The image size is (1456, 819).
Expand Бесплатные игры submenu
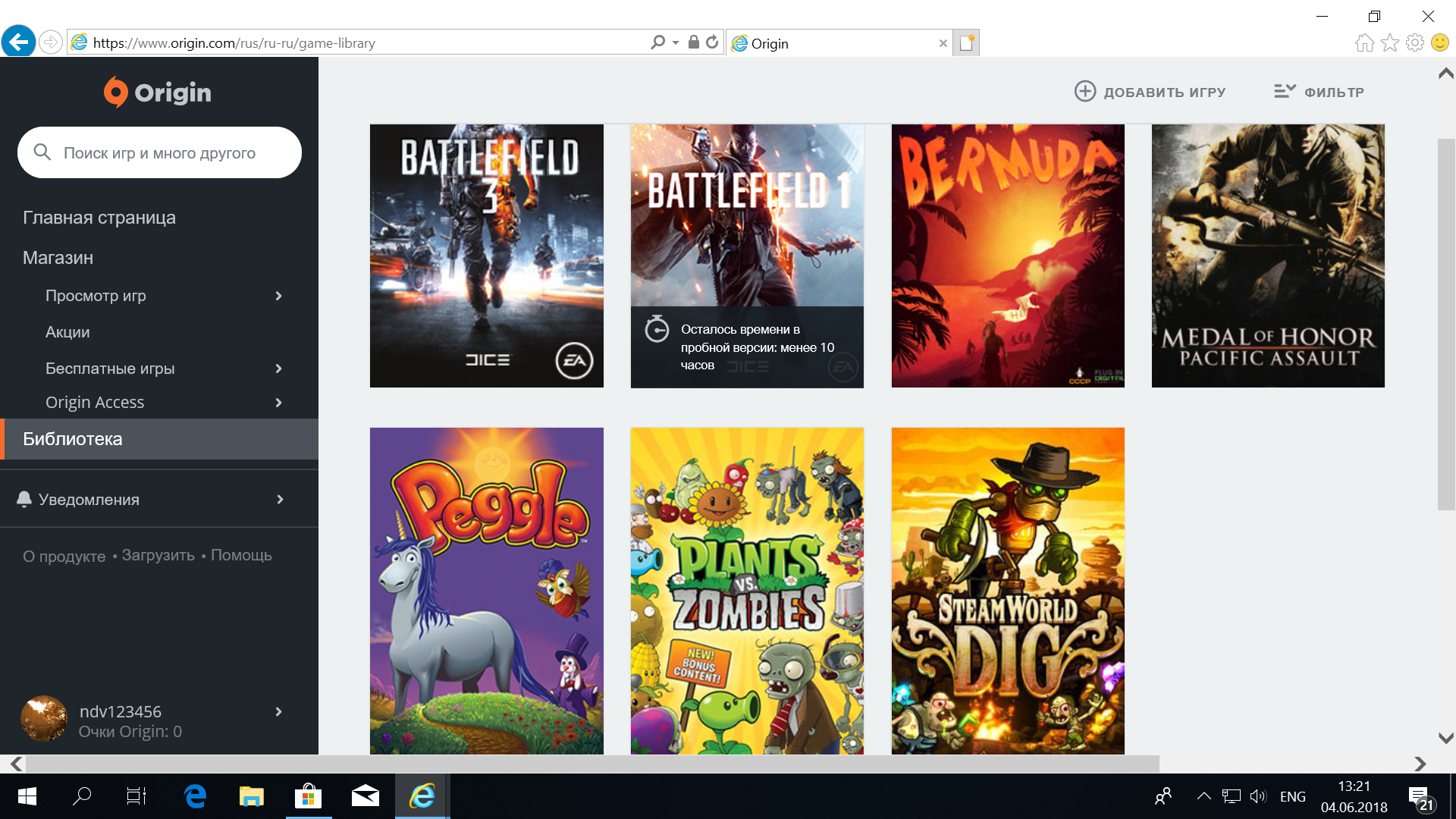(278, 369)
